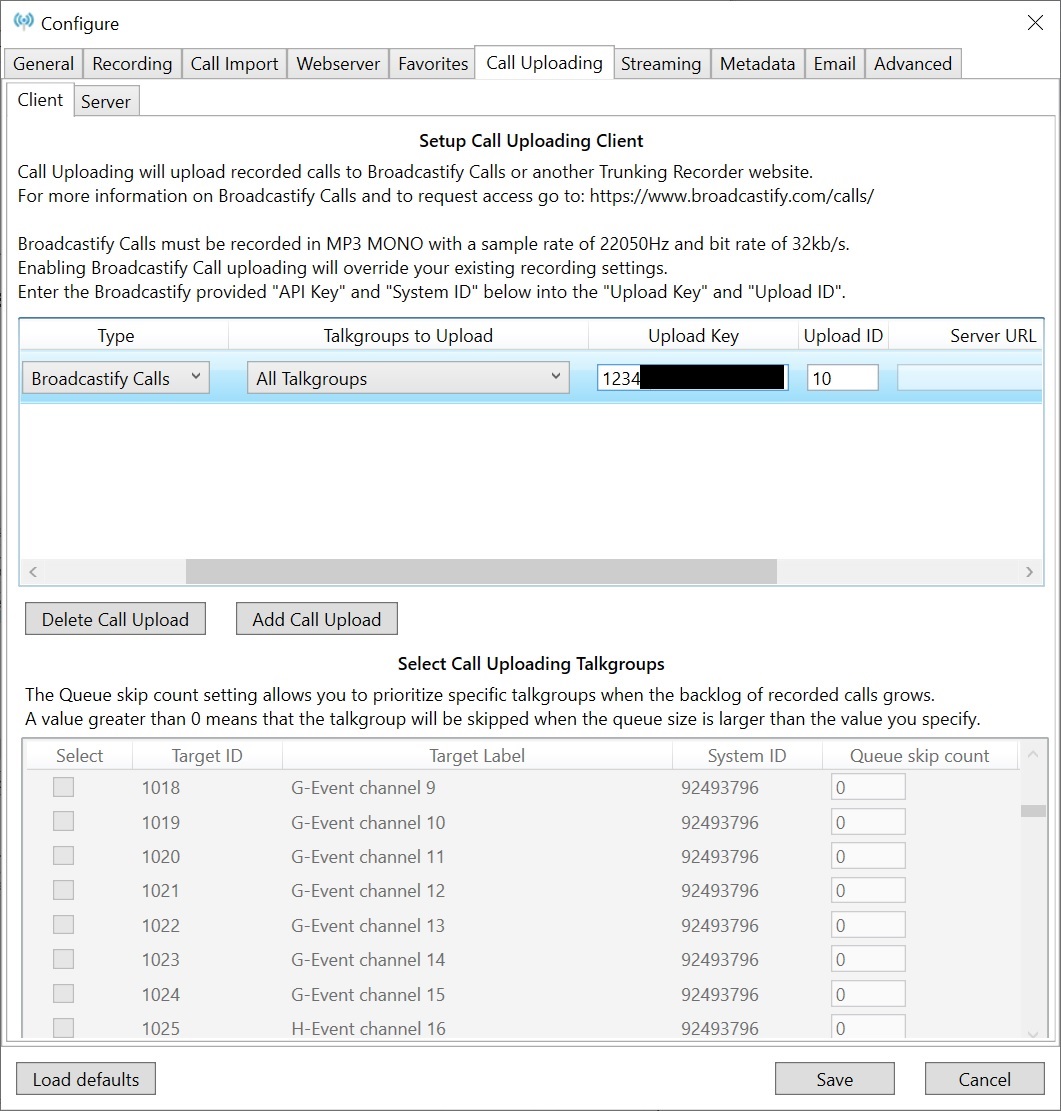Enable talkgroup 1020 checkbox
The width and height of the screenshot is (1061, 1111).
(x=64, y=856)
